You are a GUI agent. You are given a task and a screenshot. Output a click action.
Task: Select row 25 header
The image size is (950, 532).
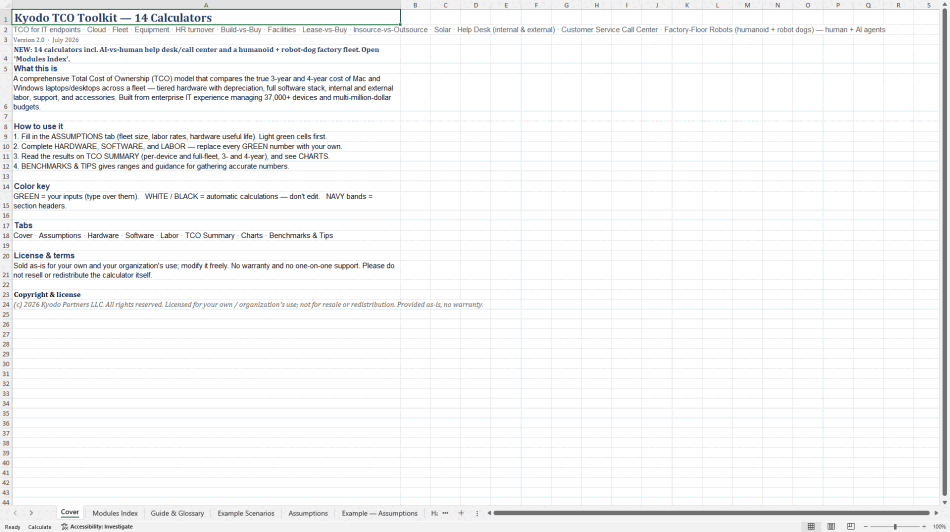click(x=6, y=314)
